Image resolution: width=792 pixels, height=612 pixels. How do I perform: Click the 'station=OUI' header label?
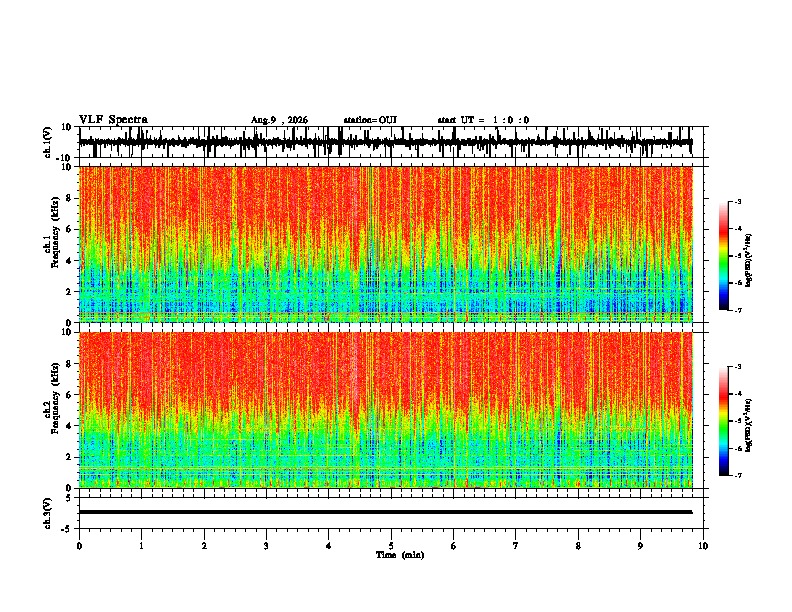(x=370, y=120)
